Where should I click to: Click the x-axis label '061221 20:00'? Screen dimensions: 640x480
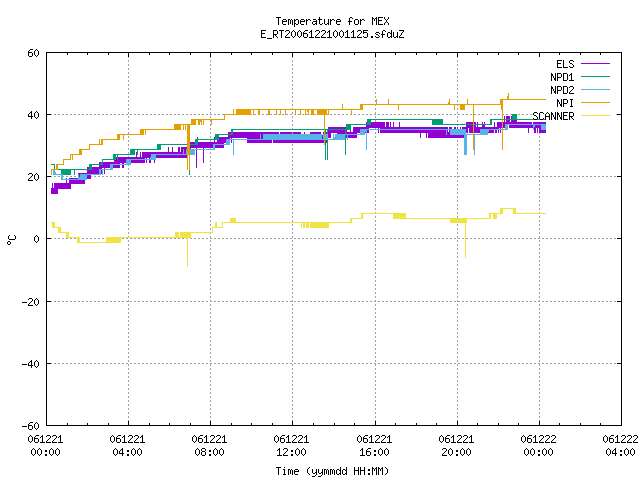(456, 446)
